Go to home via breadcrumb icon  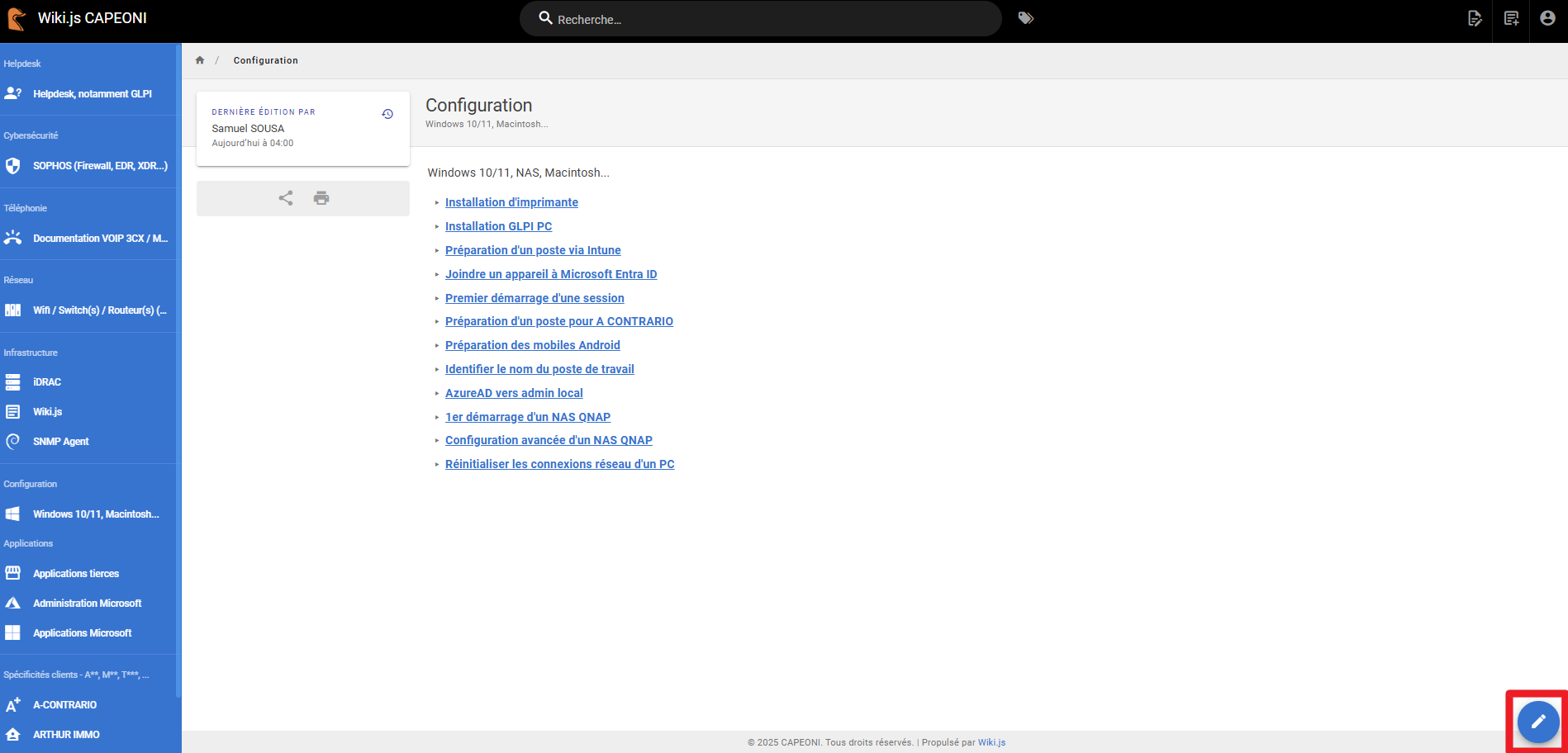[200, 60]
